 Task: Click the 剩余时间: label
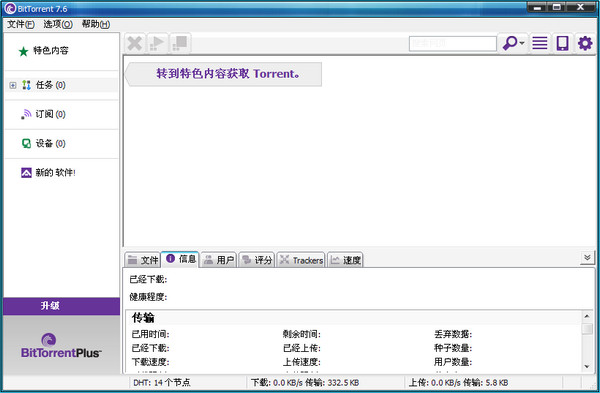pyautogui.click(x=302, y=334)
